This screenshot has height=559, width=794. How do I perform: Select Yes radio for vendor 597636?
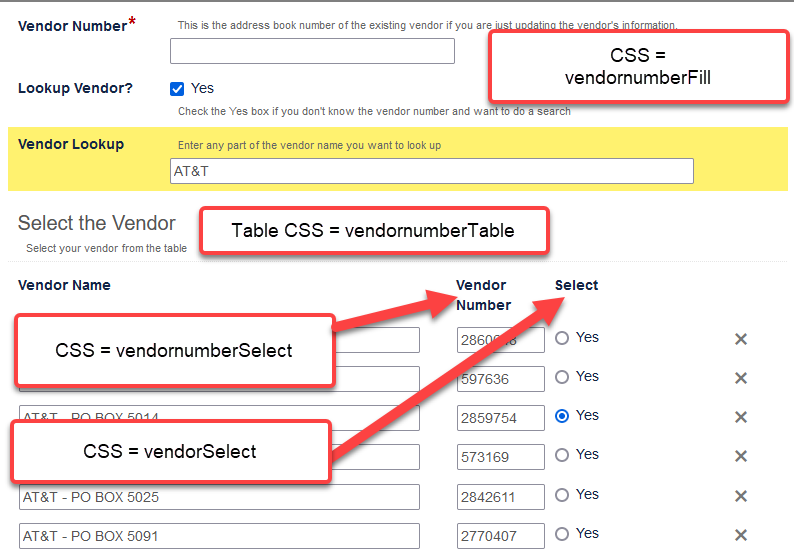click(x=562, y=377)
